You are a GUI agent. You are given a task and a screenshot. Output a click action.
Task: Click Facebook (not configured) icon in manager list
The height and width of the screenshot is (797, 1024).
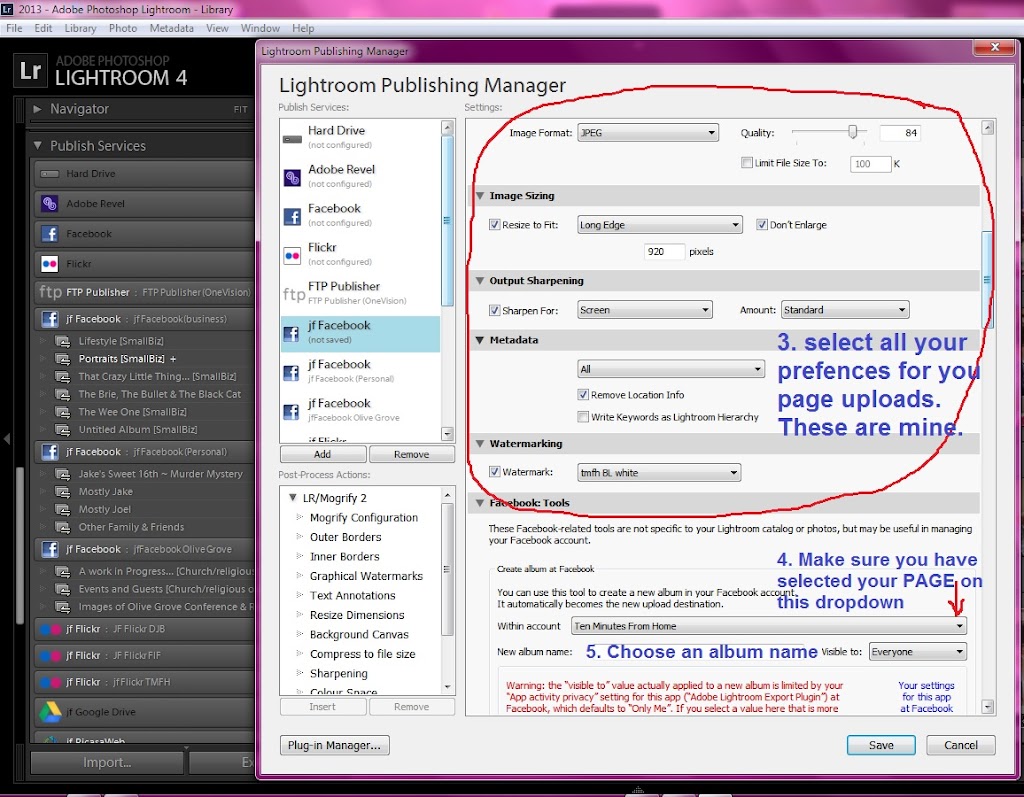(x=292, y=216)
